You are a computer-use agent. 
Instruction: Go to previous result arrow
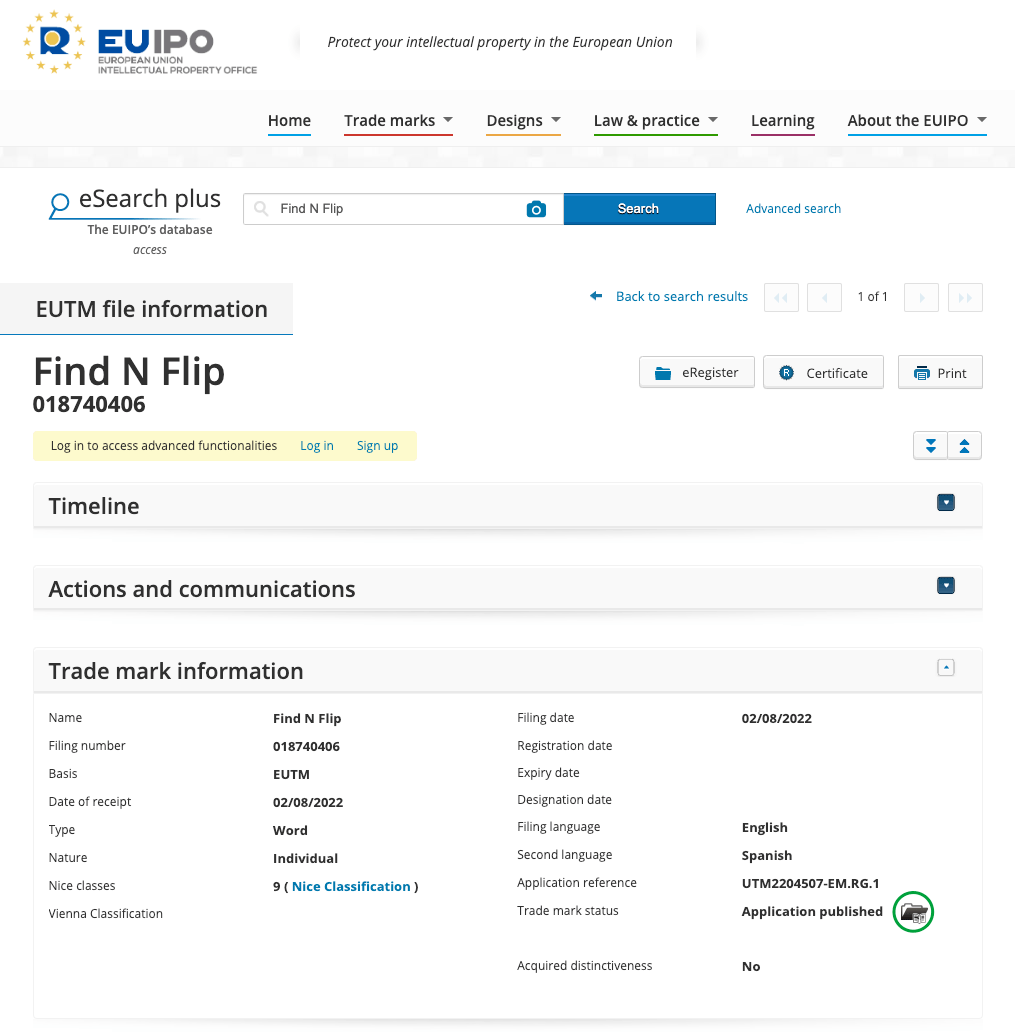click(x=824, y=297)
